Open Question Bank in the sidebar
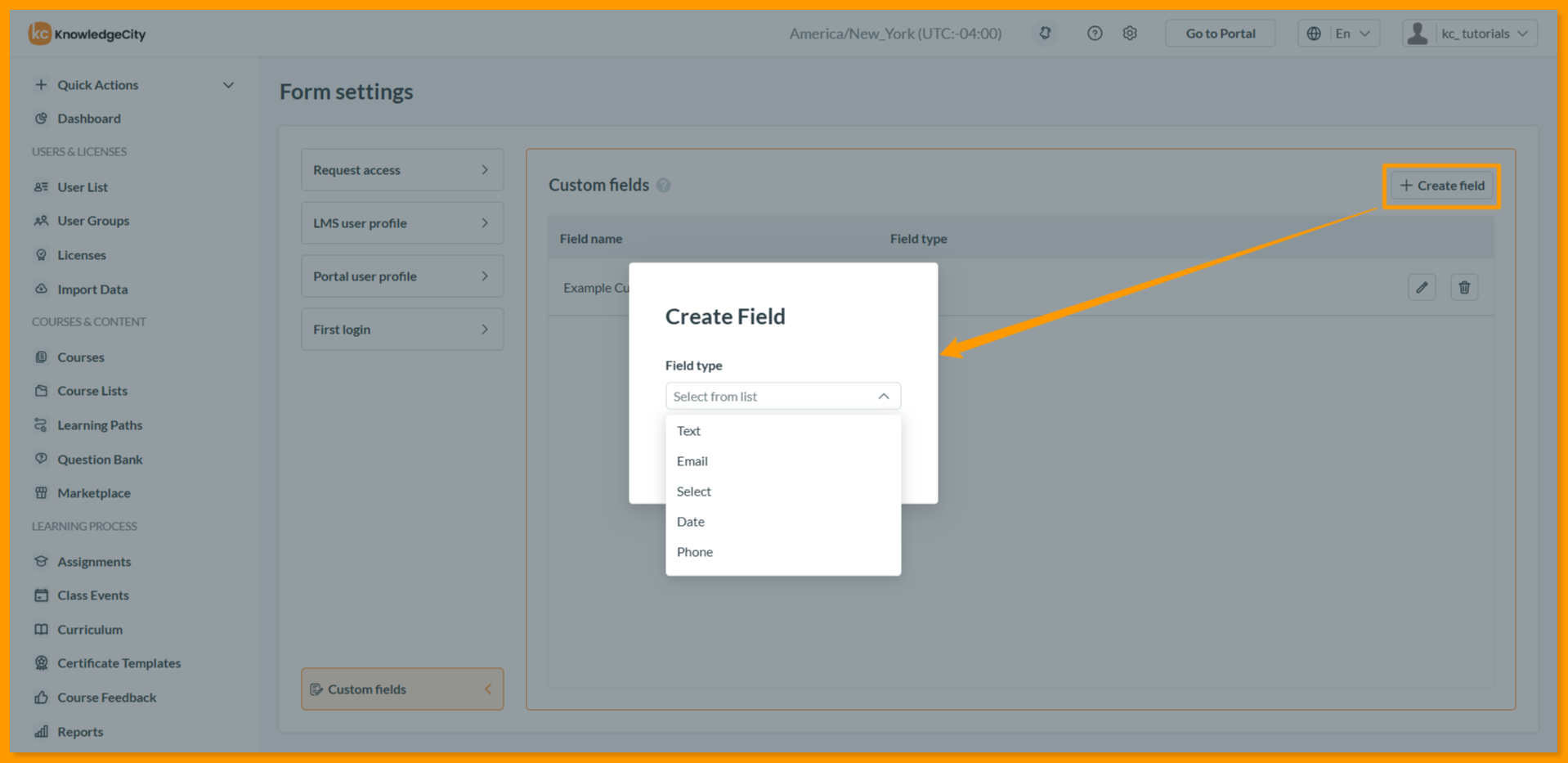 (100, 460)
